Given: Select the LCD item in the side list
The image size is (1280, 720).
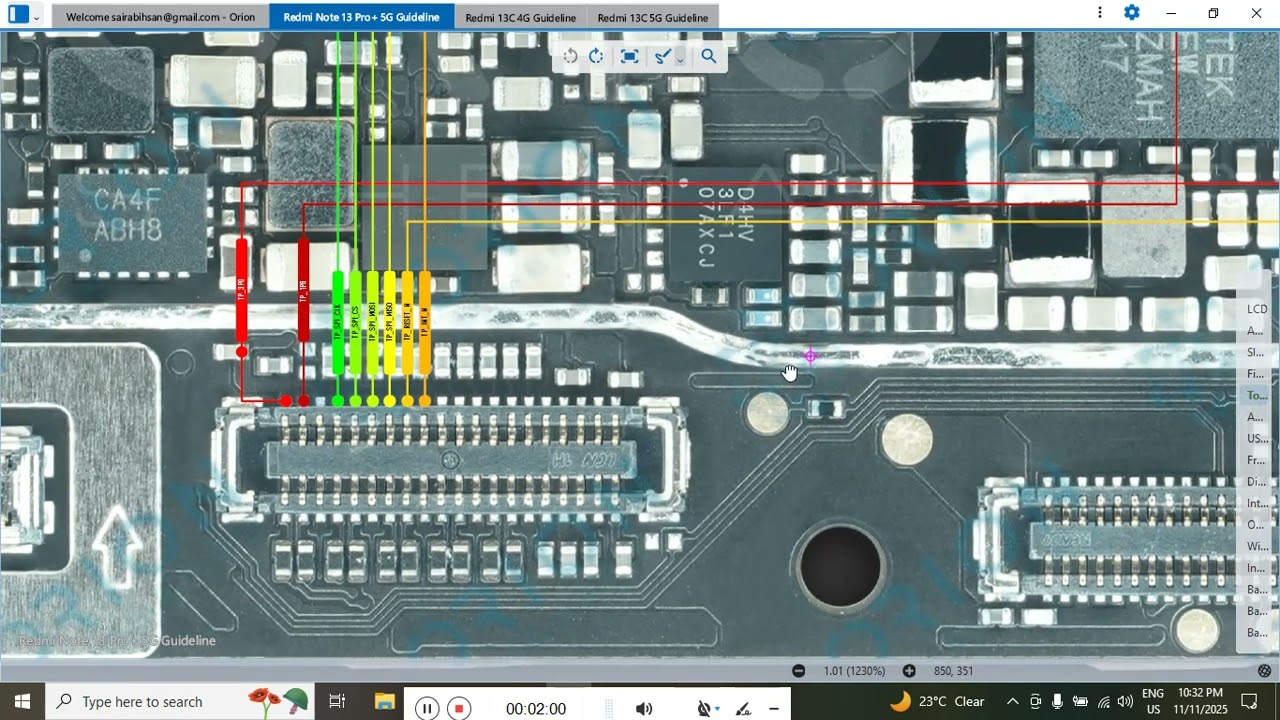Looking at the screenshot, I should pos(1257,309).
